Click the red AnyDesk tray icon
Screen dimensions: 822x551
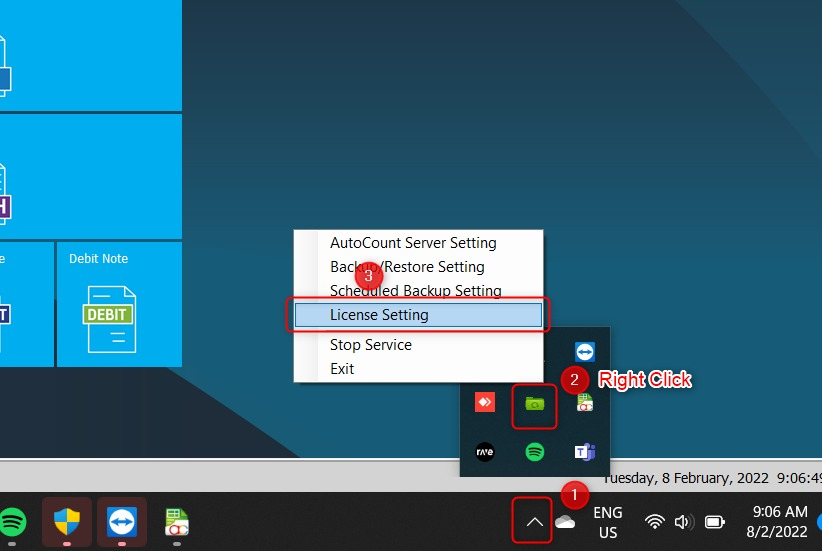(485, 403)
